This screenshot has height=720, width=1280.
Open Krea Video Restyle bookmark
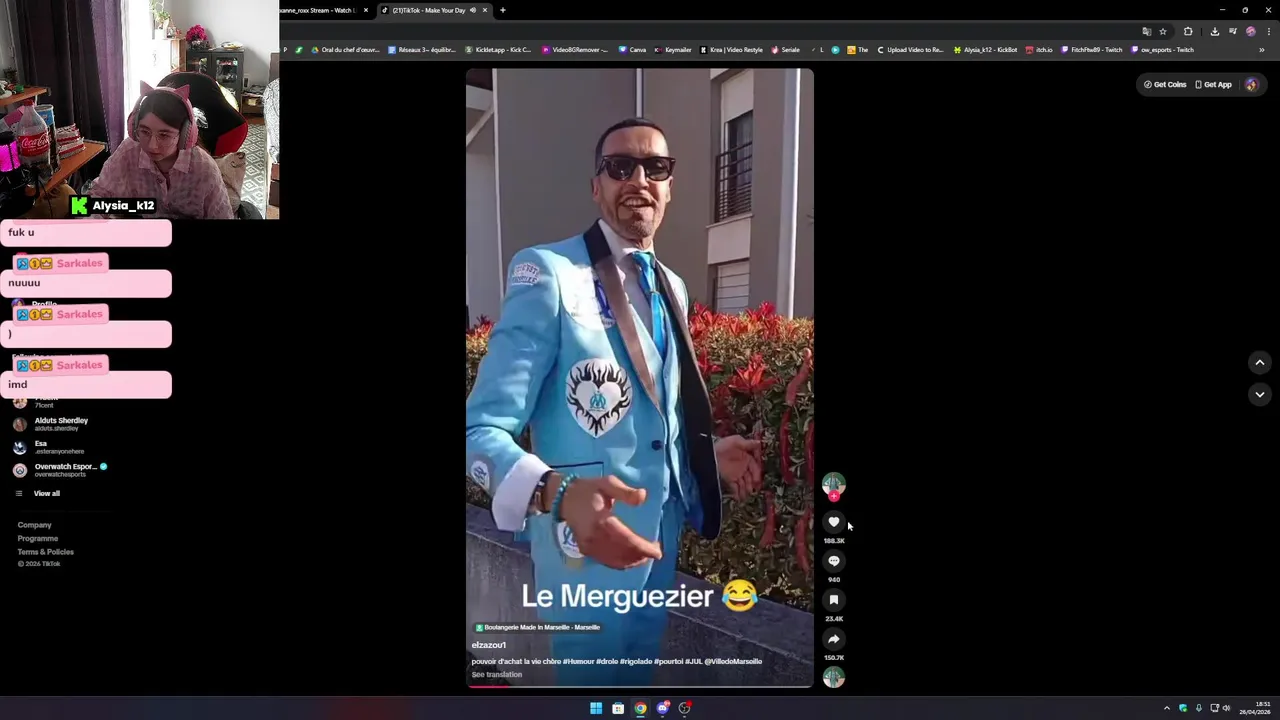pyautogui.click(x=731, y=50)
